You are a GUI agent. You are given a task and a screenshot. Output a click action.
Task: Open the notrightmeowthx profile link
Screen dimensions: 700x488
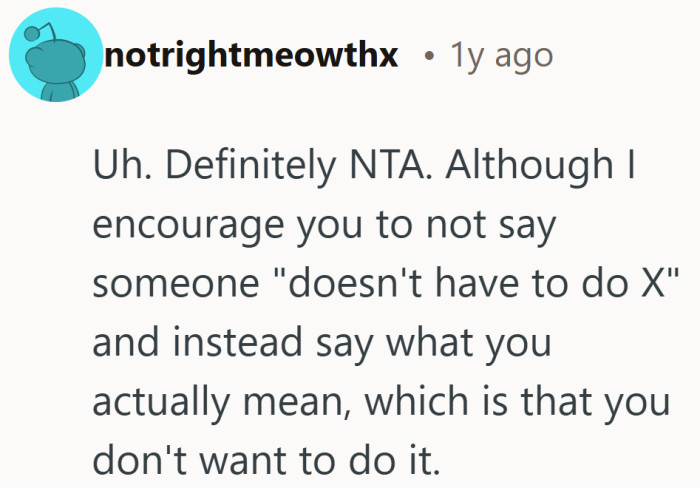(x=252, y=55)
